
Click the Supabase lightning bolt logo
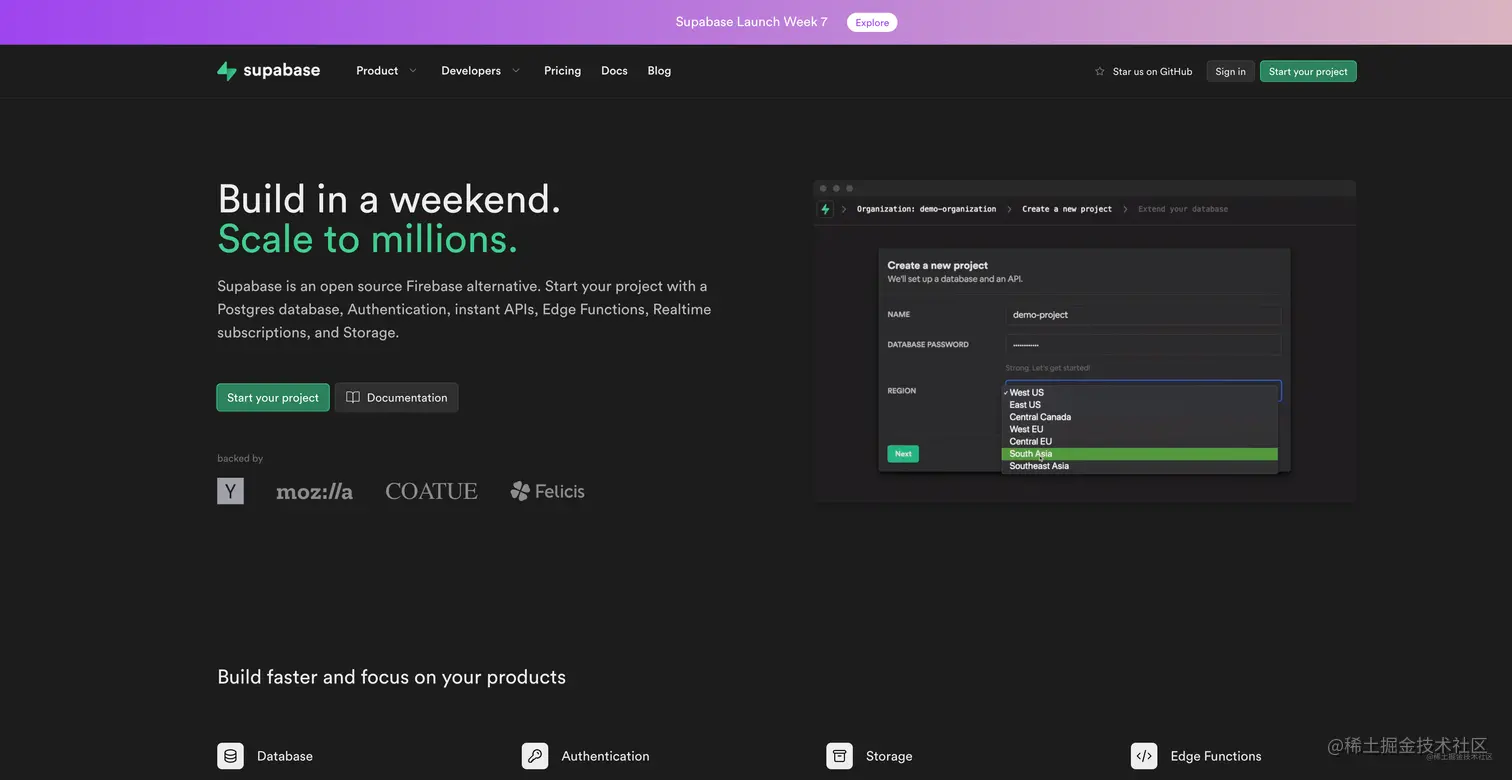pos(227,71)
